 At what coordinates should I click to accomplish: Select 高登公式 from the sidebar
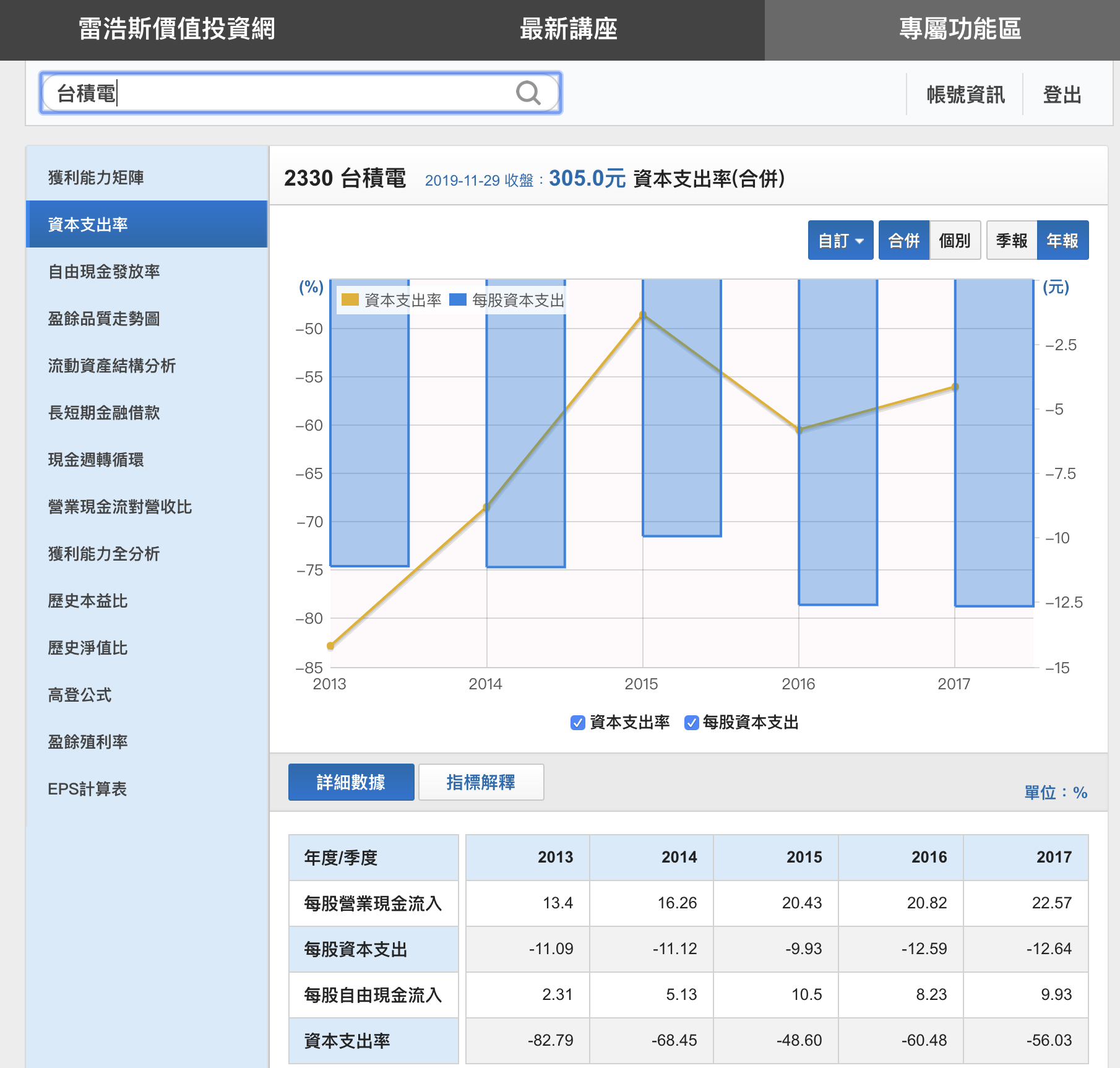pyautogui.click(x=80, y=695)
